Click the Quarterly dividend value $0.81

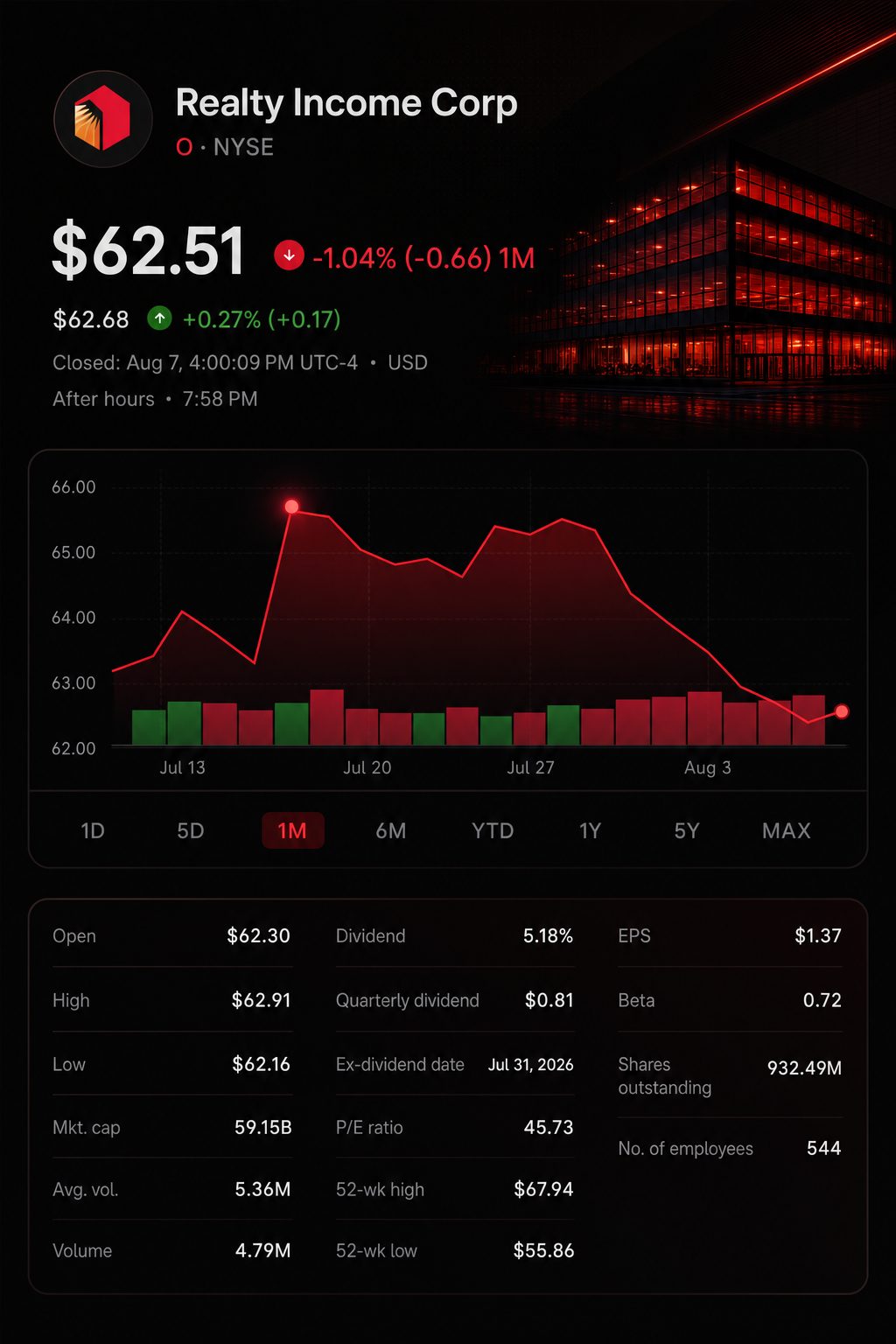point(549,1000)
